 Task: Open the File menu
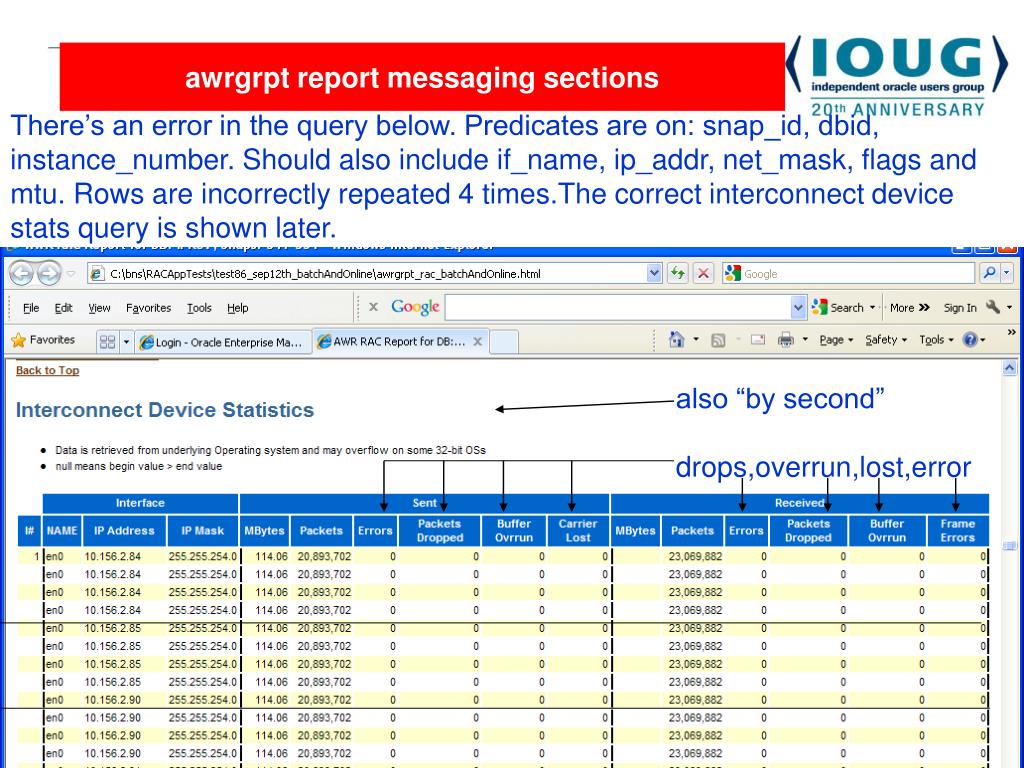point(31,308)
